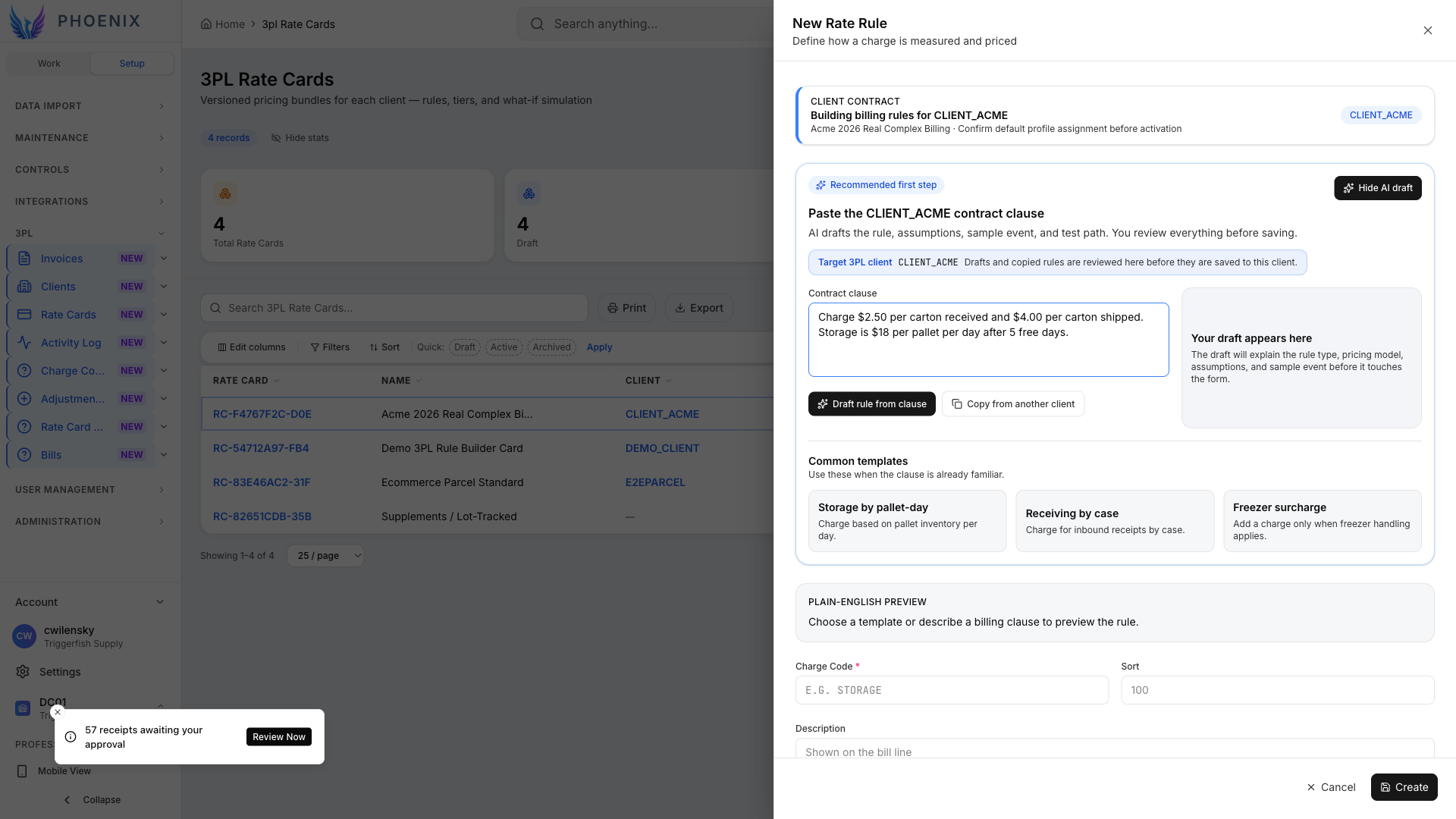Image resolution: width=1456 pixels, height=819 pixels.
Task: Switch to the Setup tab
Action: point(132,64)
